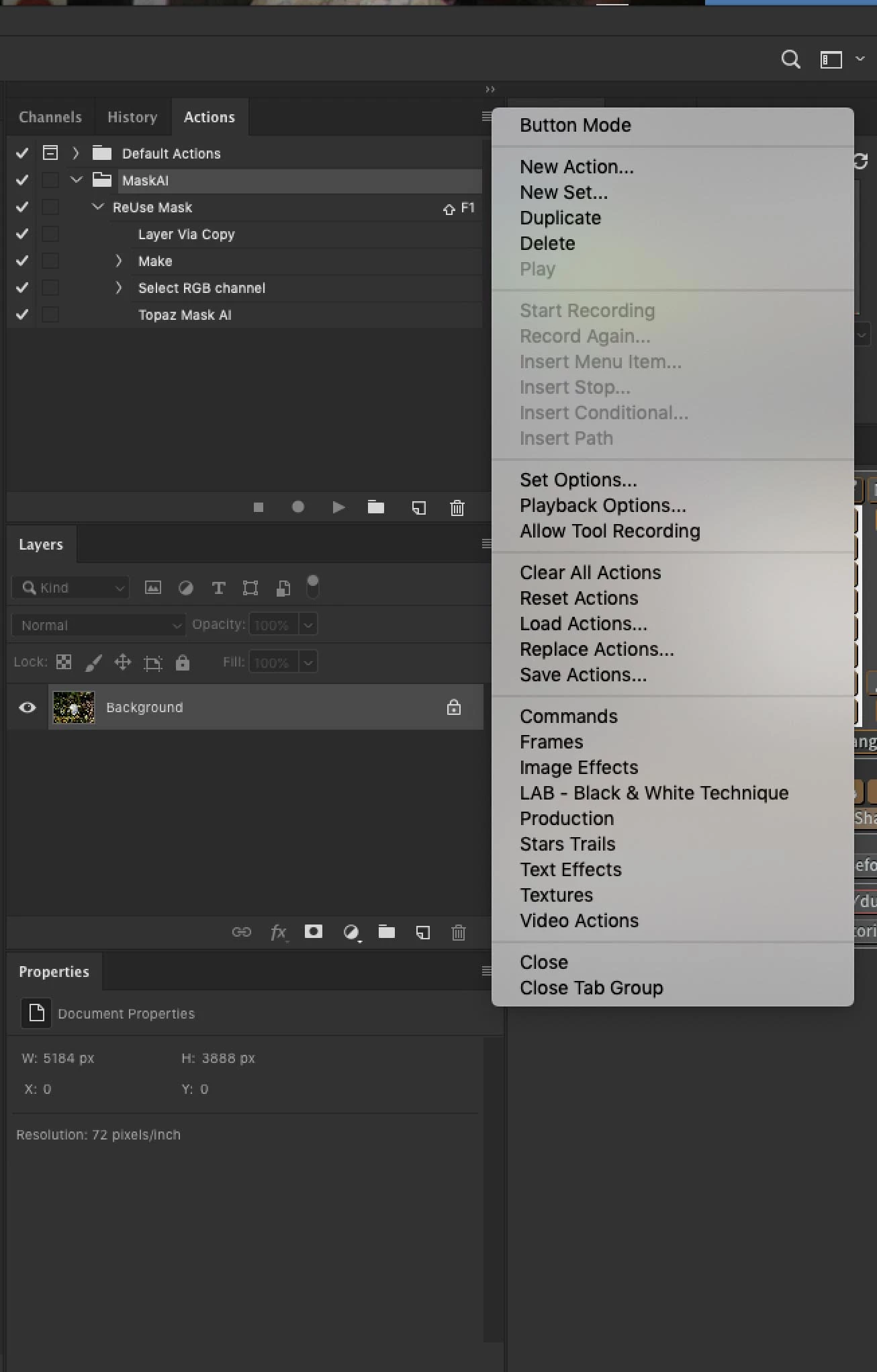Screen dimensions: 877x1372
Task: Click the Background layer lock icon
Action: pyautogui.click(x=454, y=707)
